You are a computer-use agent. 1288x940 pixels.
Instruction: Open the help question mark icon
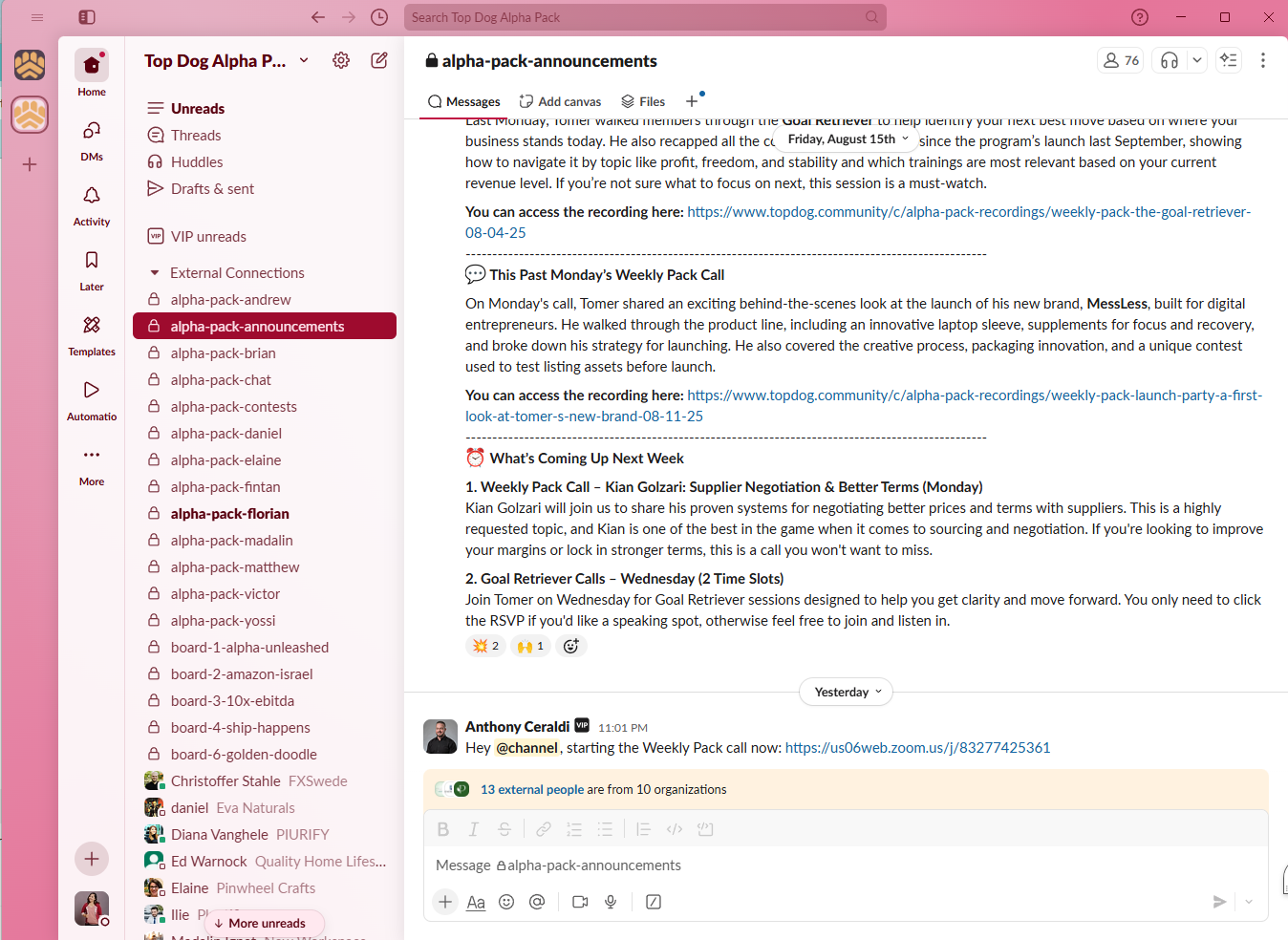[x=1140, y=17]
